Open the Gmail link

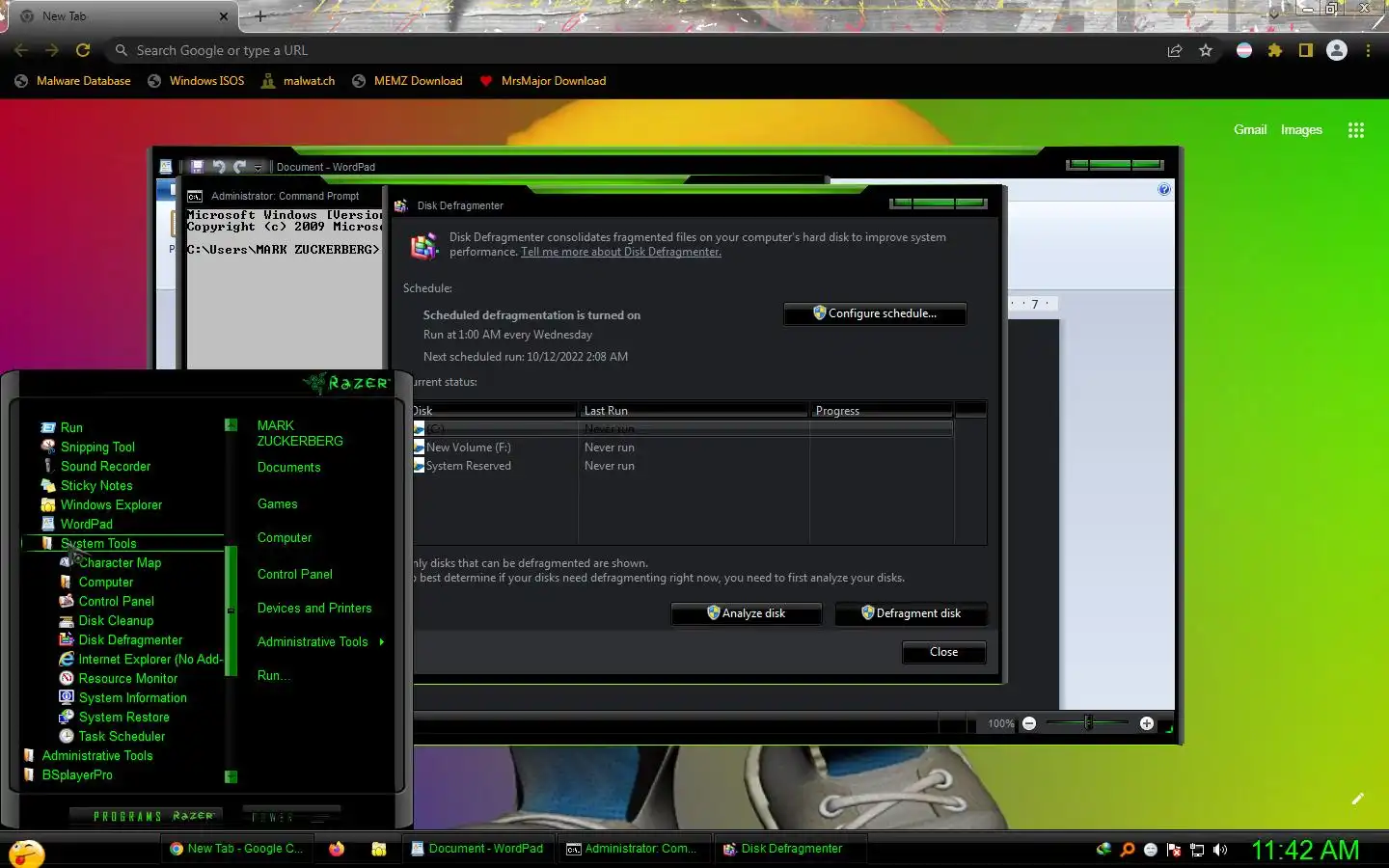tap(1250, 129)
